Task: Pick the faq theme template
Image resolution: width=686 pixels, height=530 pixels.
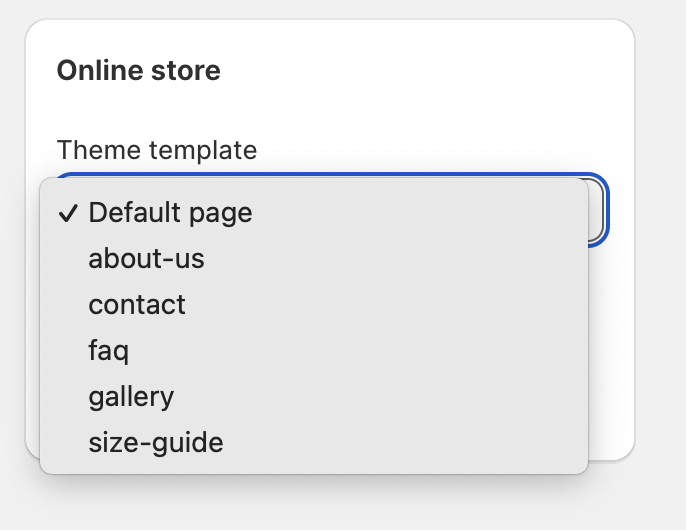Action: pyautogui.click(x=109, y=351)
